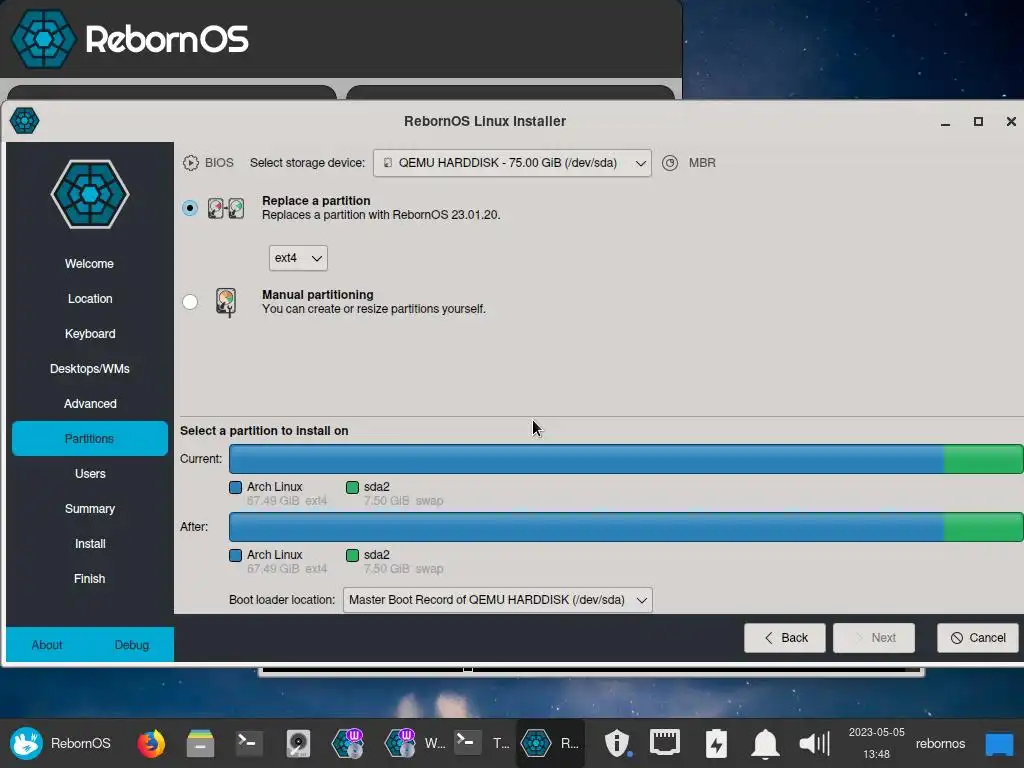Click the BIOS firmware icon
Image resolution: width=1024 pixels, height=768 pixels.
tap(190, 163)
